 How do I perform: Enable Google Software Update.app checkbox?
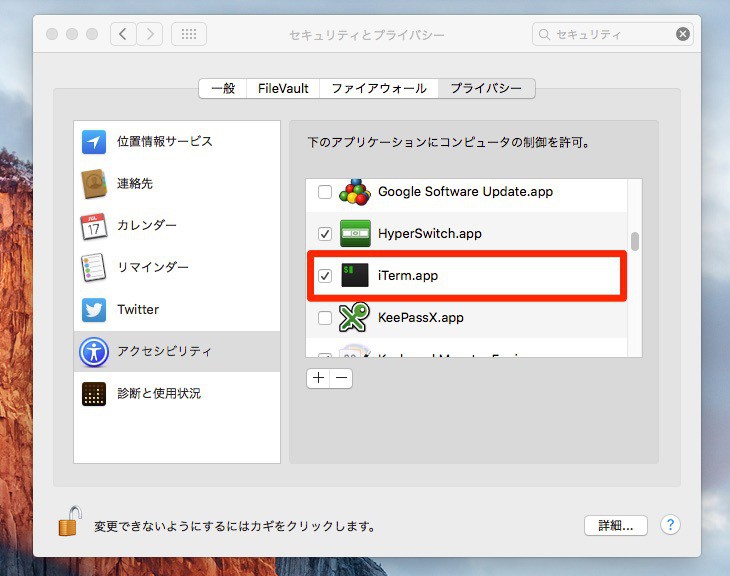[324, 192]
